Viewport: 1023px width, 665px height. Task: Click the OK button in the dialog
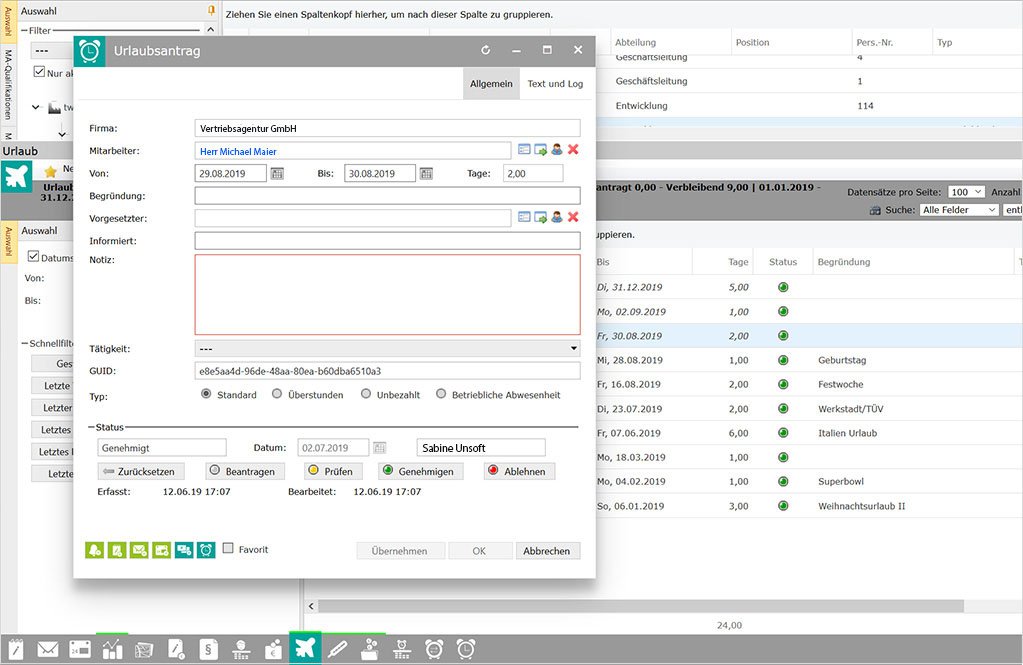click(480, 551)
